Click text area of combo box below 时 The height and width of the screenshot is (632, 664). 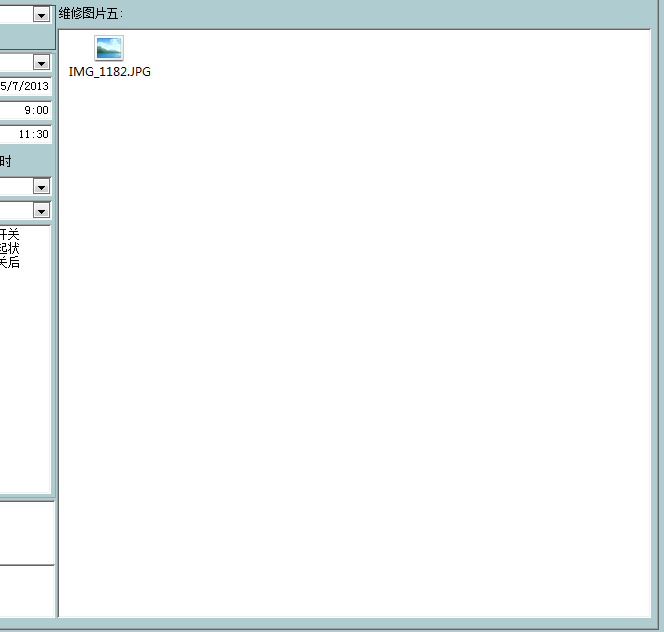pos(15,187)
